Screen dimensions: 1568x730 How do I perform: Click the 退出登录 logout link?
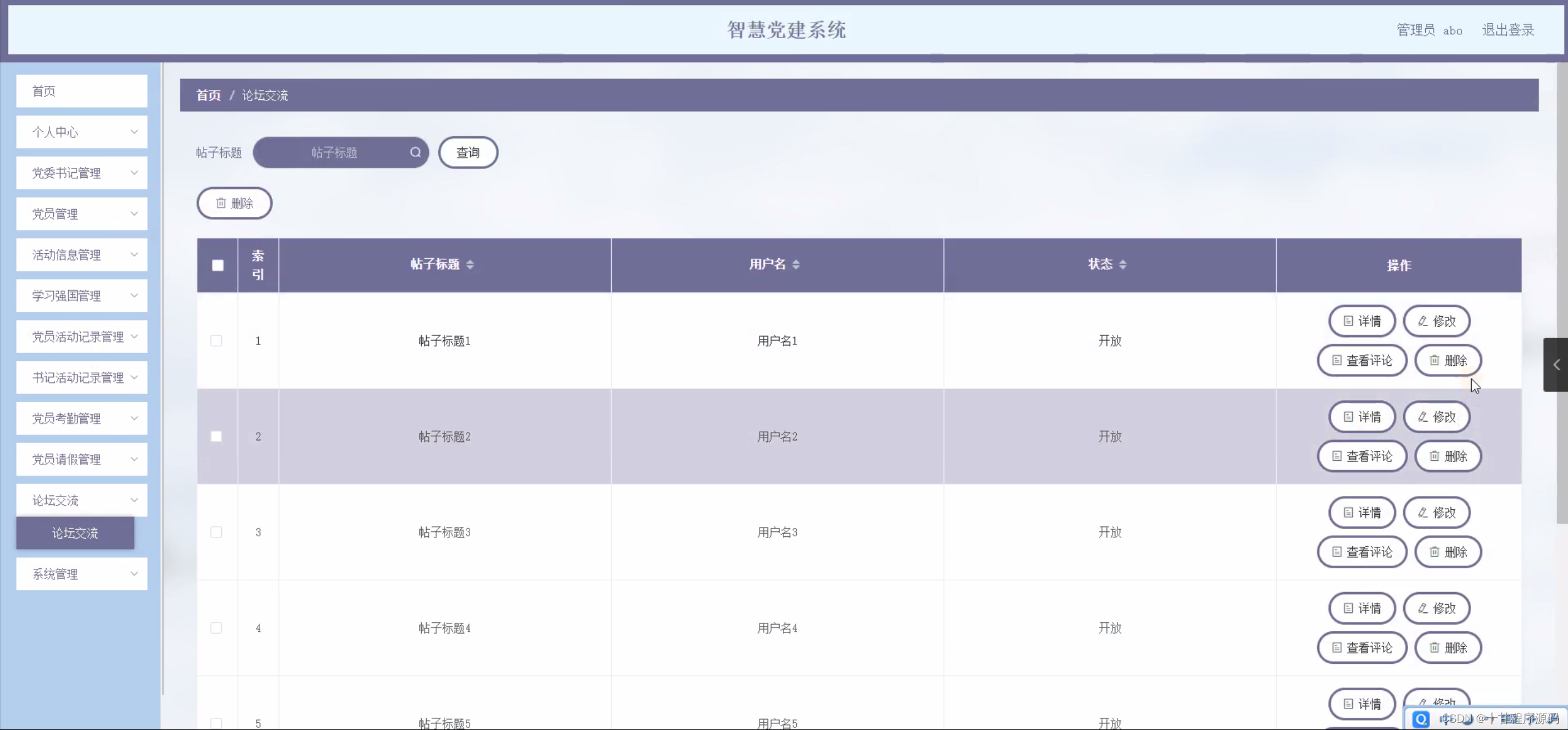1507,30
